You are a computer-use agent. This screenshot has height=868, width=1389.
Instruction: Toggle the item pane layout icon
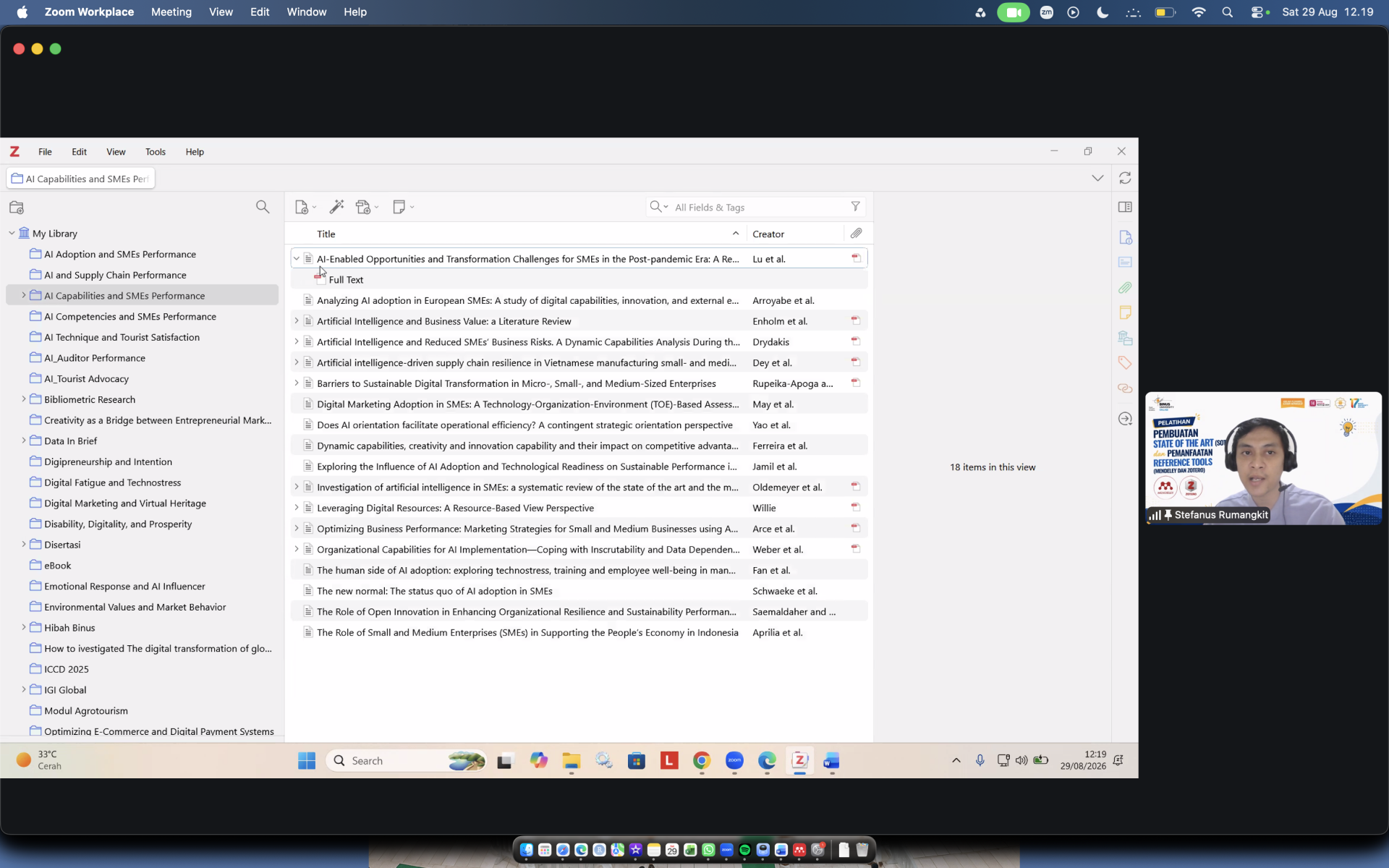point(1125,207)
